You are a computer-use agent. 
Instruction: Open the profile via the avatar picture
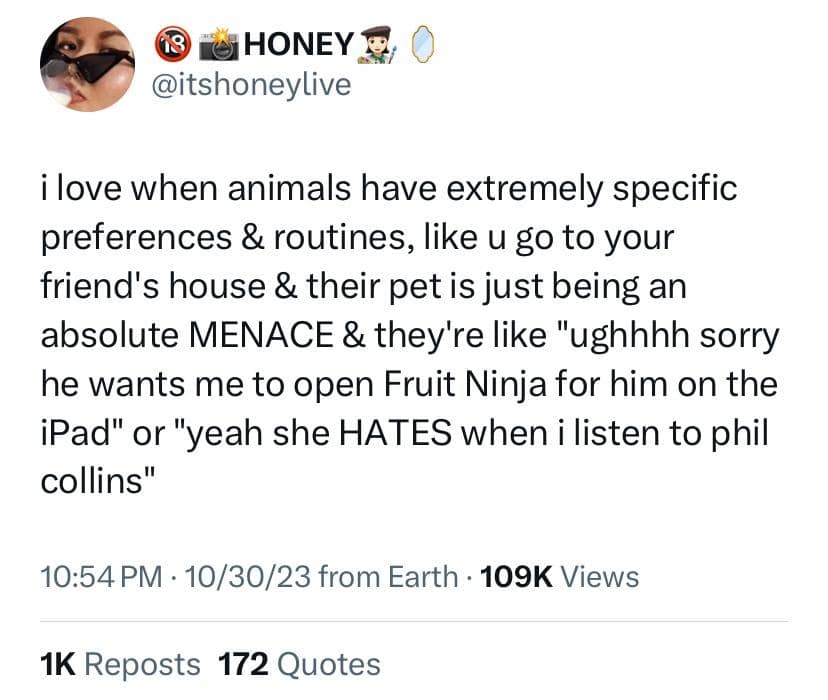[x=86, y=64]
